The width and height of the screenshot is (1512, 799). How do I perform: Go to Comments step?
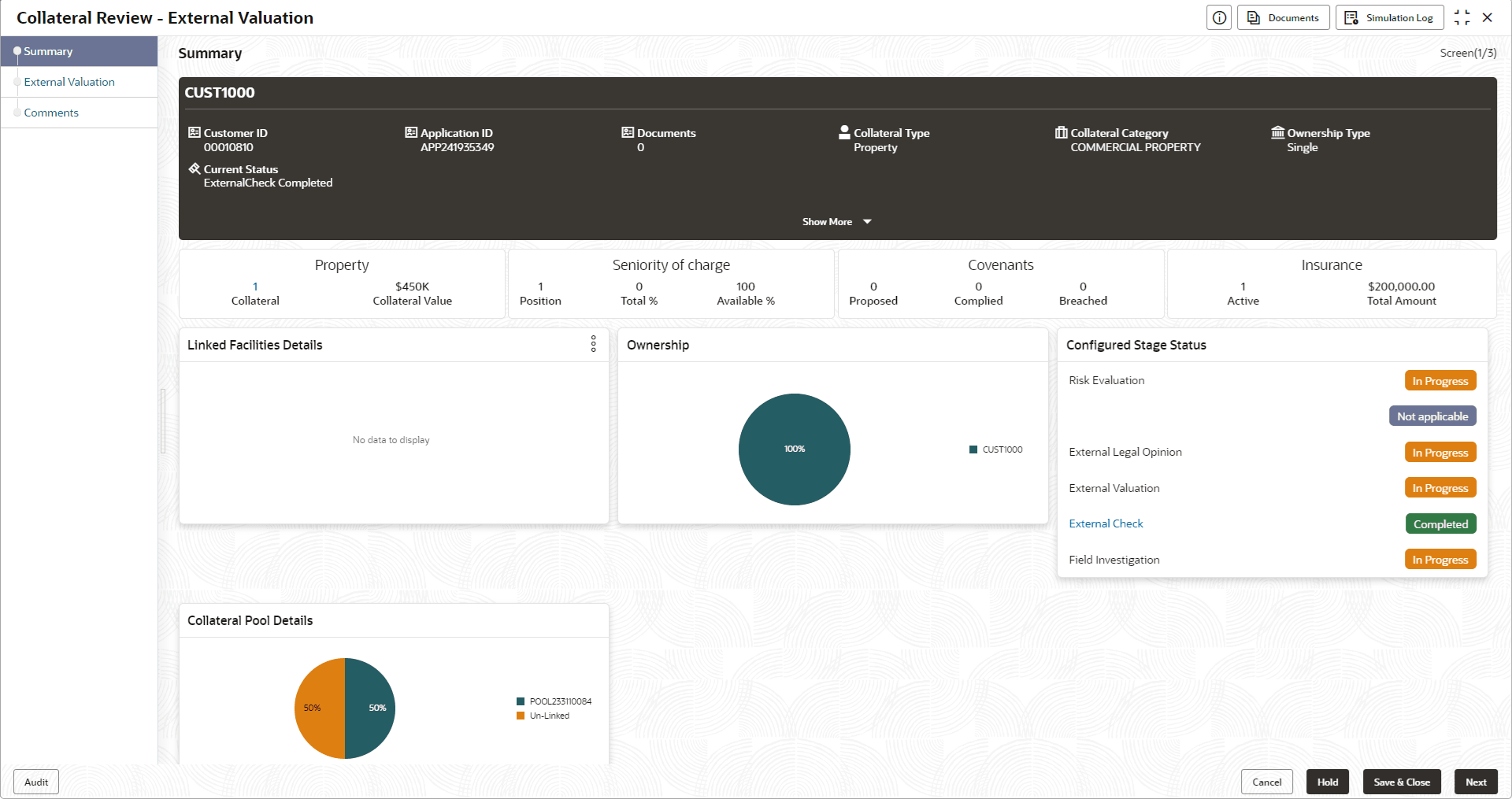(51, 113)
